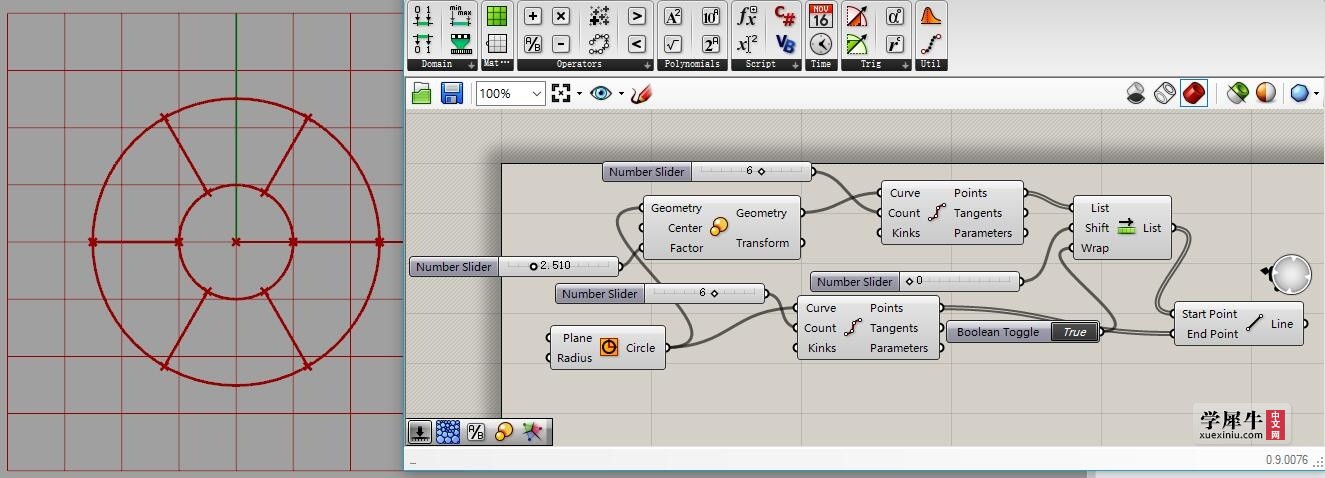The width and height of the screenshot is (1325, 478).
Task: Click the bottom toolbar Scale sphere icon
Action: tap(504, 432)
